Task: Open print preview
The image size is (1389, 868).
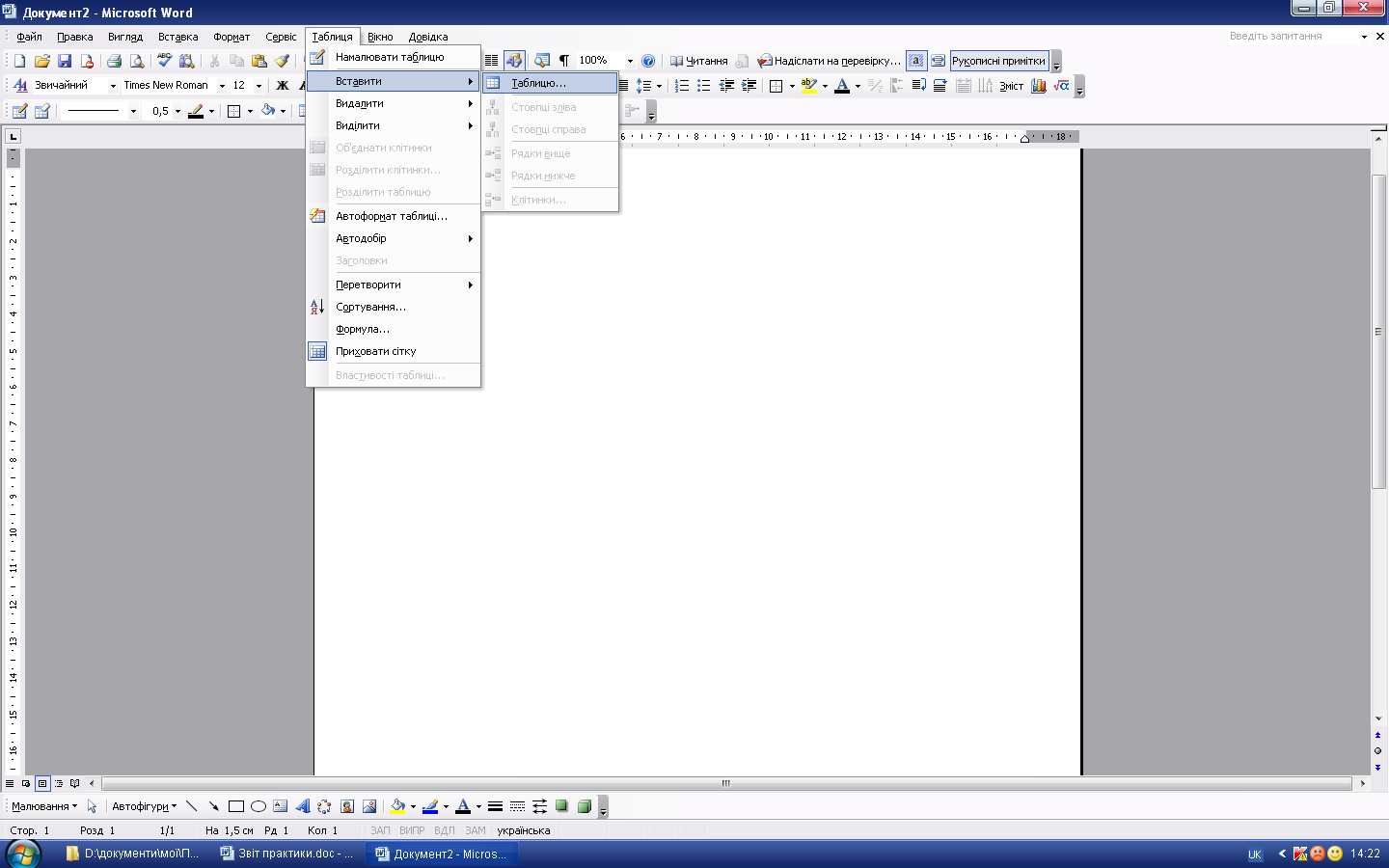Action: coord(137,61)
